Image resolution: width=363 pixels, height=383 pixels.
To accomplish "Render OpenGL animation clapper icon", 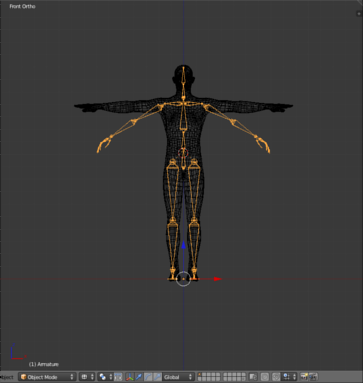I will tap(313, 377).
